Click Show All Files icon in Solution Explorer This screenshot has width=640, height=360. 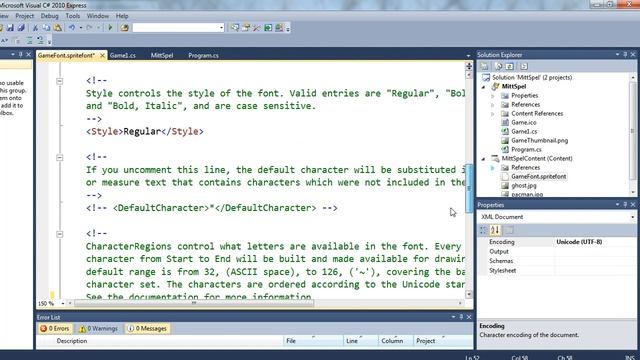click(x=498, y=66)
